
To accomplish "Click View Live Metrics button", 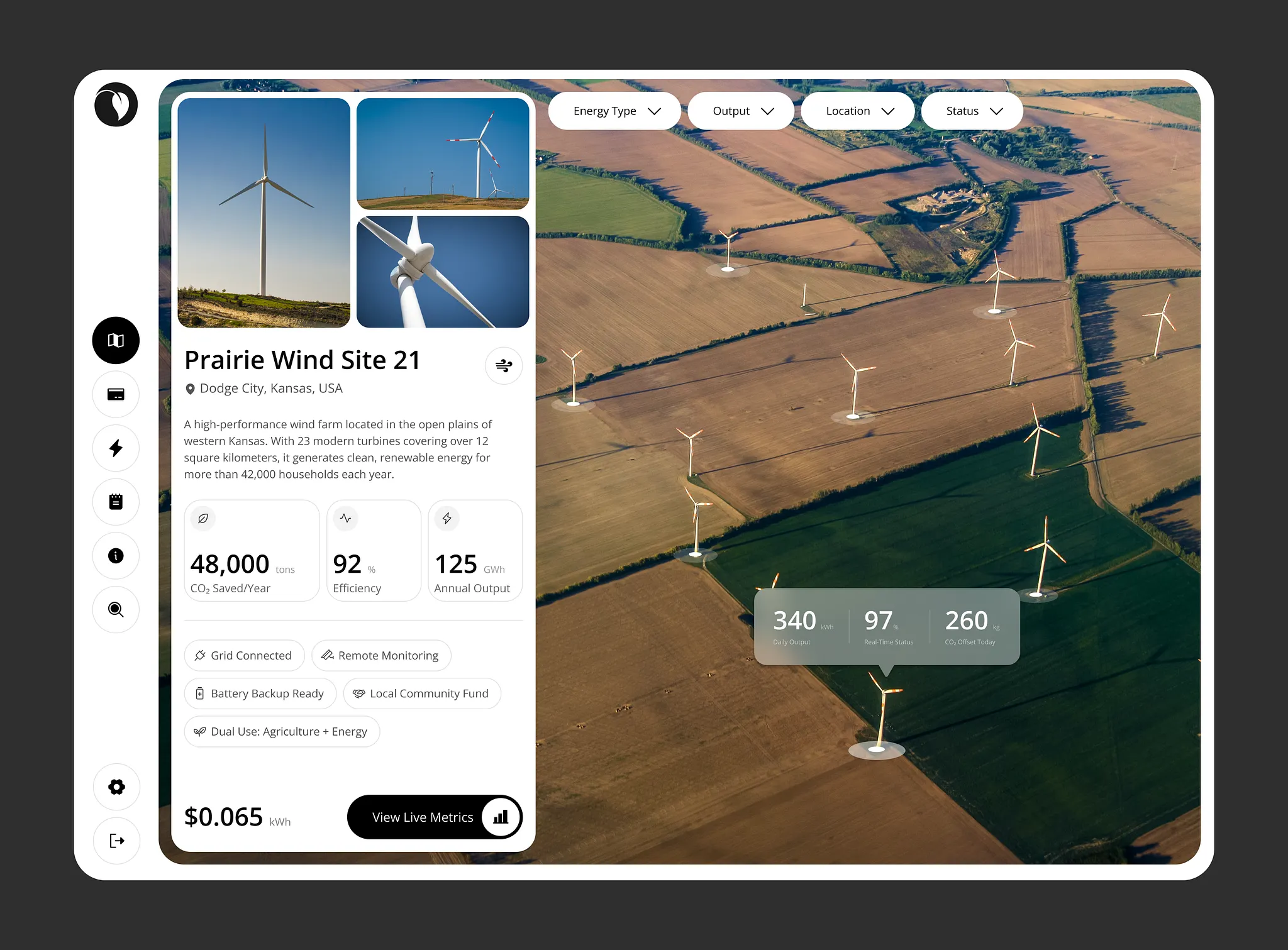I will click(435, 817).
